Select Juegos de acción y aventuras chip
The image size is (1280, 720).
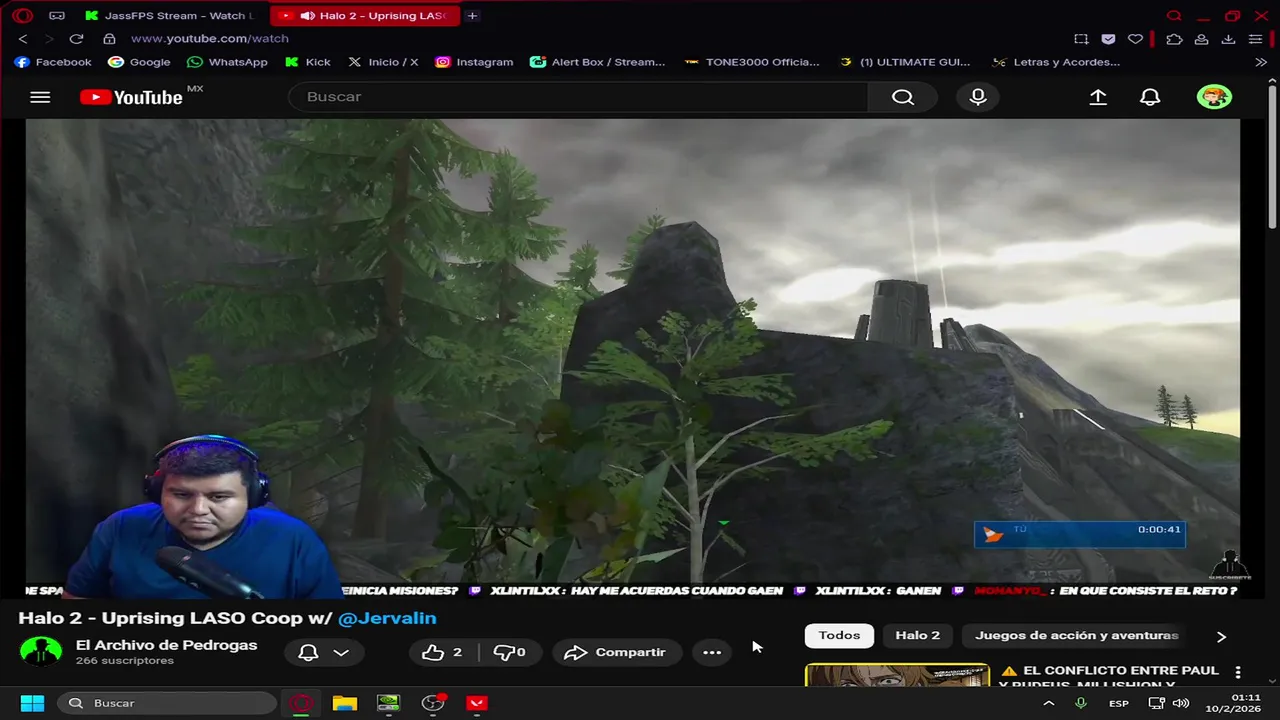(1076, 635)
